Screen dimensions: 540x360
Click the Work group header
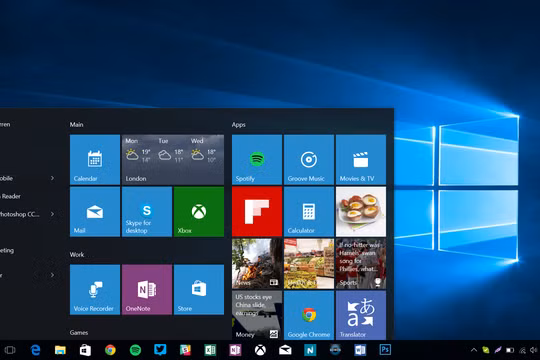[77, 255]
